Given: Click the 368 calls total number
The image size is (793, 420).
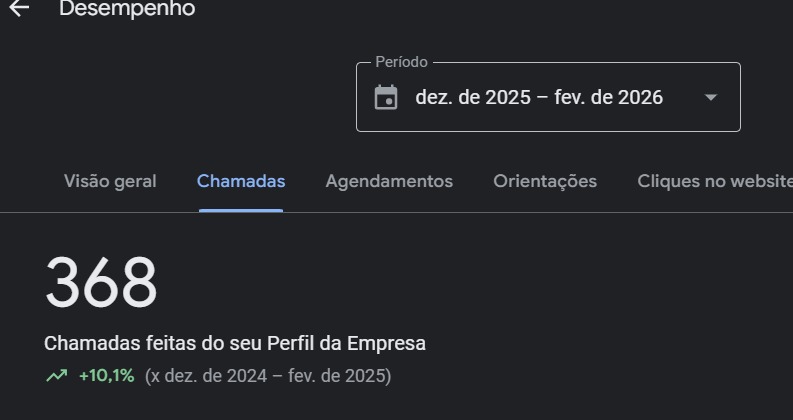Looking at the screenshot, I should pyautogui.click(x=101, y=283).
